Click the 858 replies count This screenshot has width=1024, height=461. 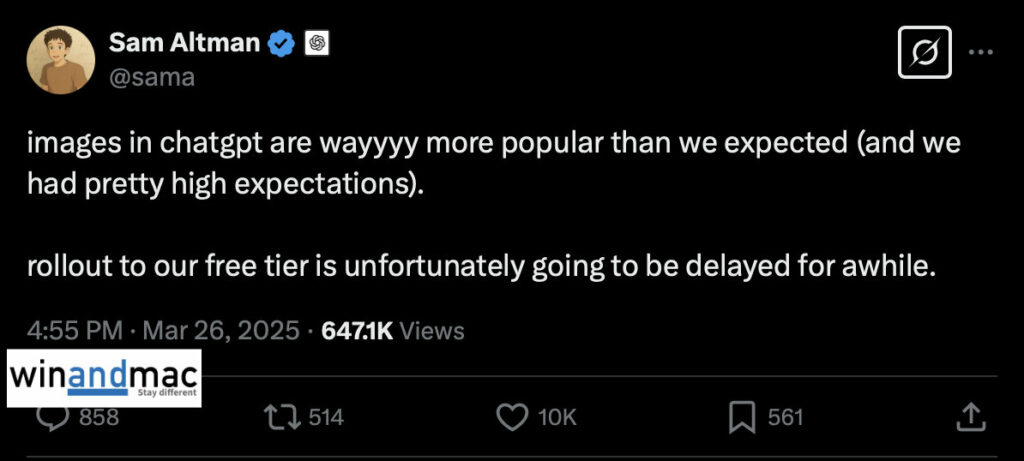[99, 417]
